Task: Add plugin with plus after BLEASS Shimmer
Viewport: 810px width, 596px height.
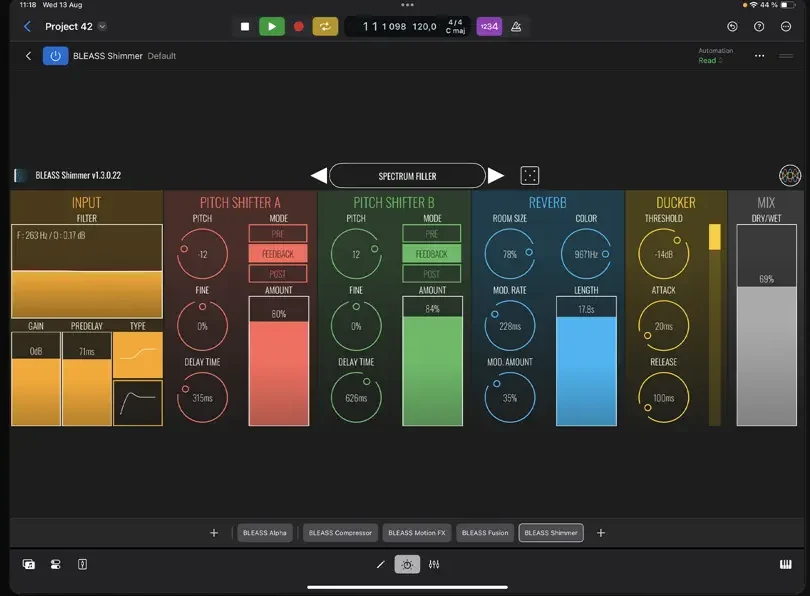Action: (601, 532)
